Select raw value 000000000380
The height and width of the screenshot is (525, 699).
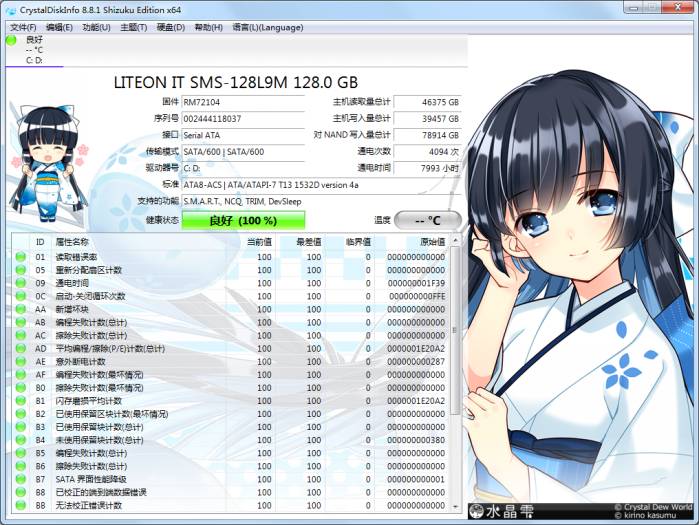[416, 440]
